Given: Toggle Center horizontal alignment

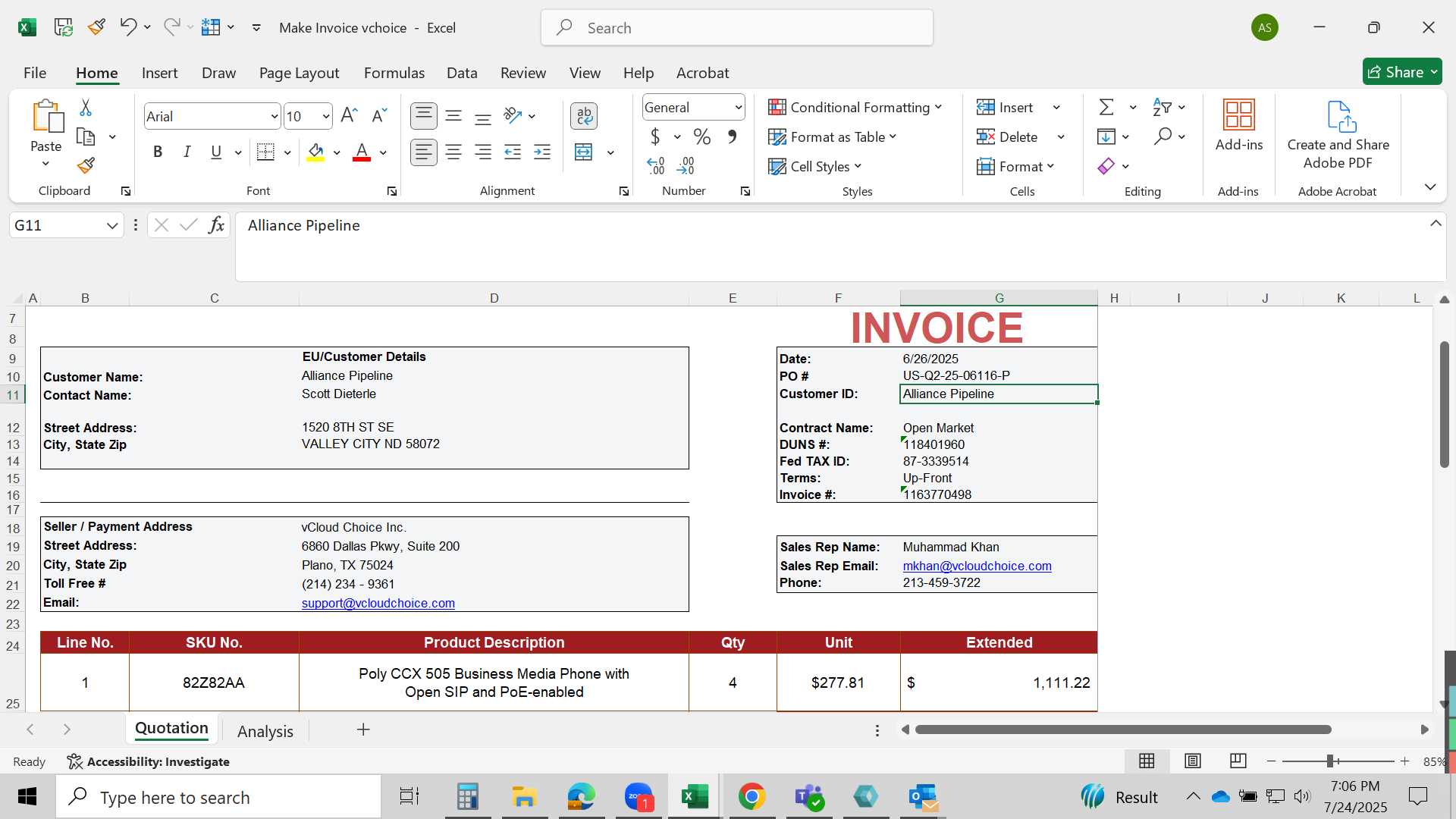Looking at the screenshot, I should point(453,152).
